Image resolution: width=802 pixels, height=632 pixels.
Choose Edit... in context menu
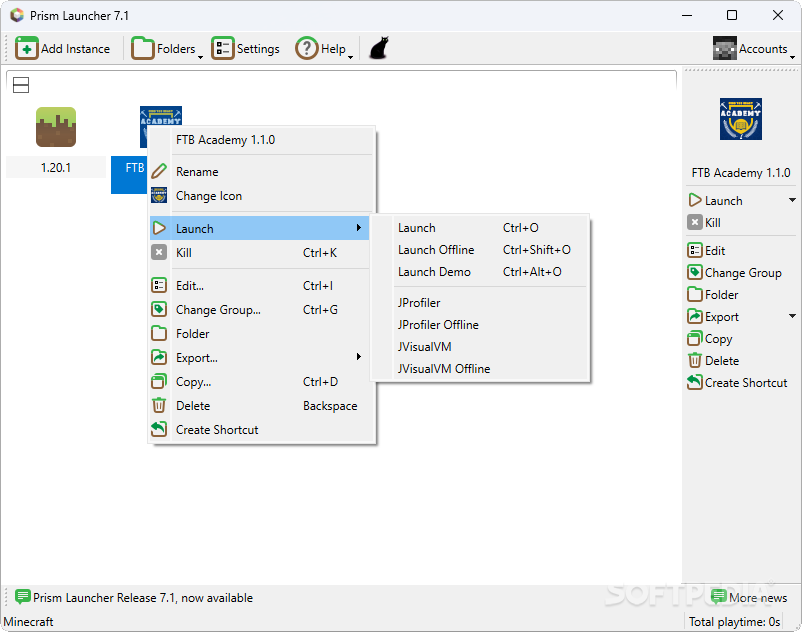(x=259, y=286)
